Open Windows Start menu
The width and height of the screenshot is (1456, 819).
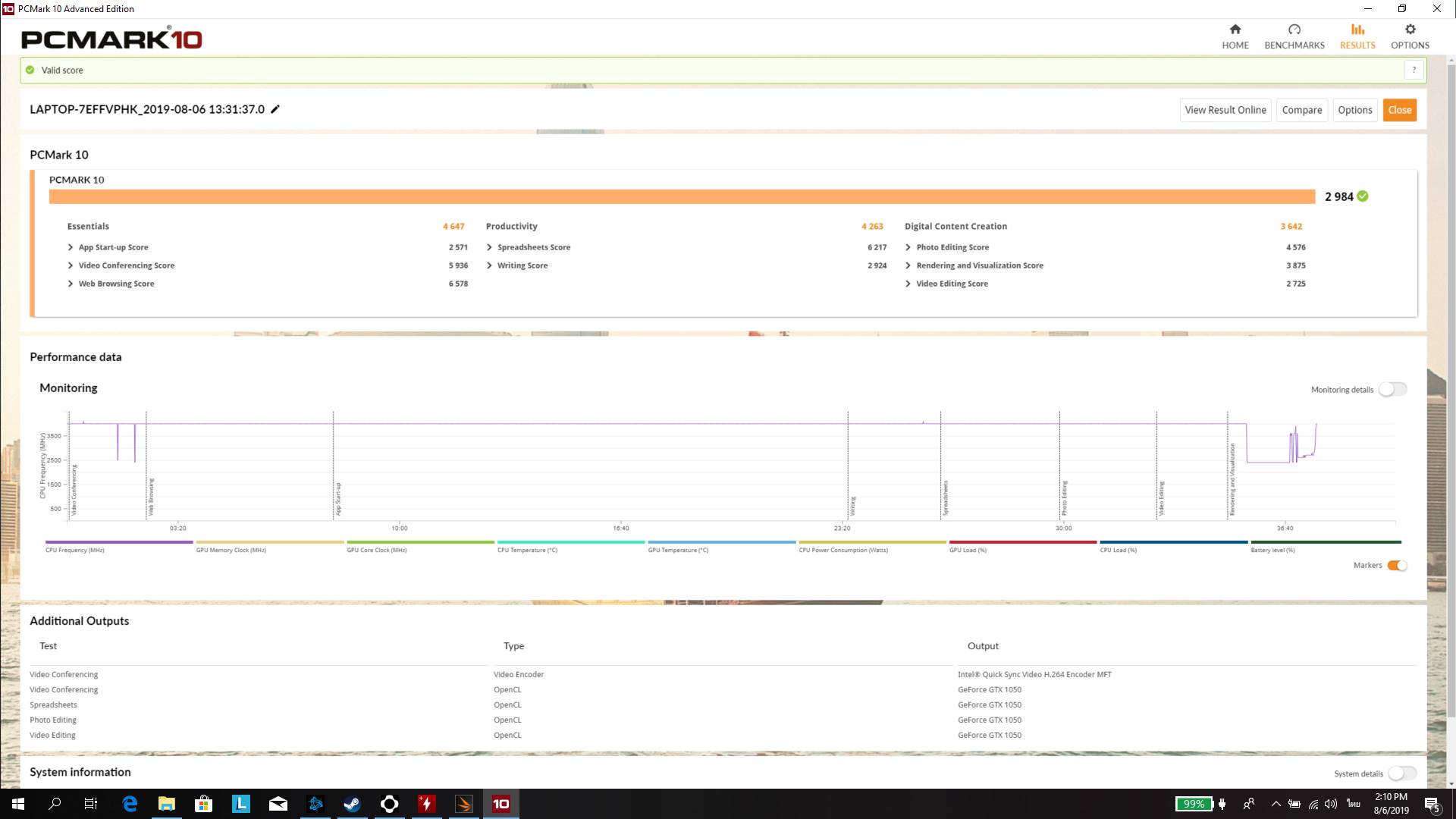coord(18,804)
